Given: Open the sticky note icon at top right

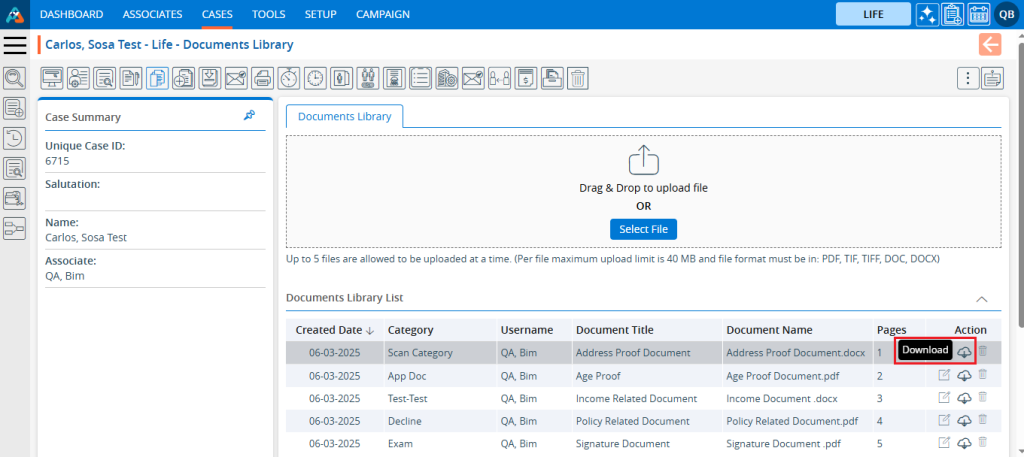Looking at the screenshot, I should click(992, 78).
